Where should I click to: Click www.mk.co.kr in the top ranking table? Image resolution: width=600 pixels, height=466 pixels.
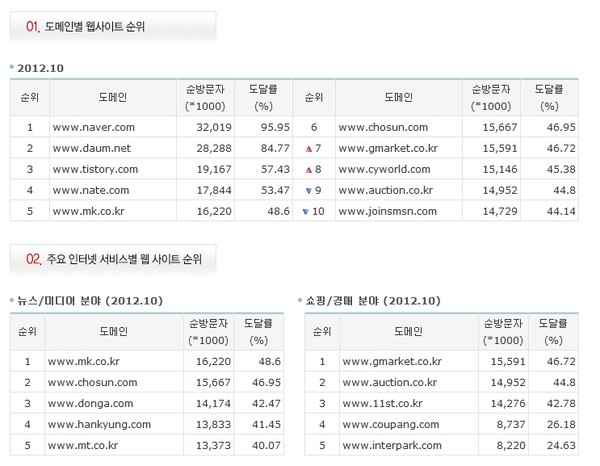[x=88, y=211]
